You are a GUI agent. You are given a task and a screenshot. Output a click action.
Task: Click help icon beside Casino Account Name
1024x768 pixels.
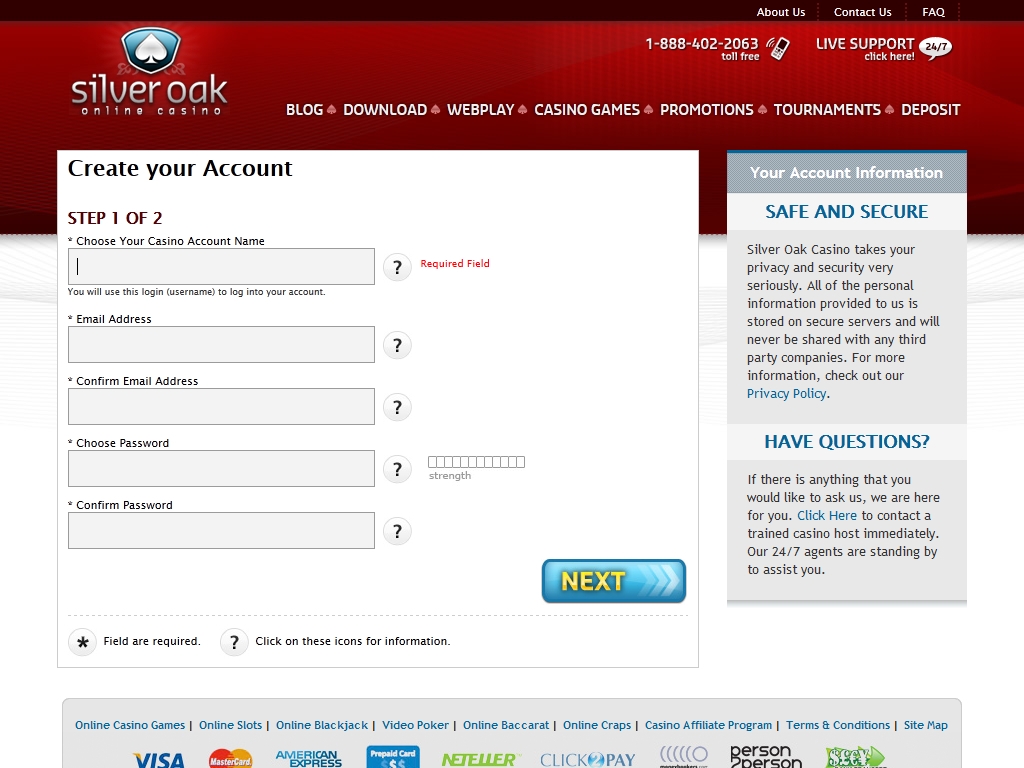pos(397,267)
